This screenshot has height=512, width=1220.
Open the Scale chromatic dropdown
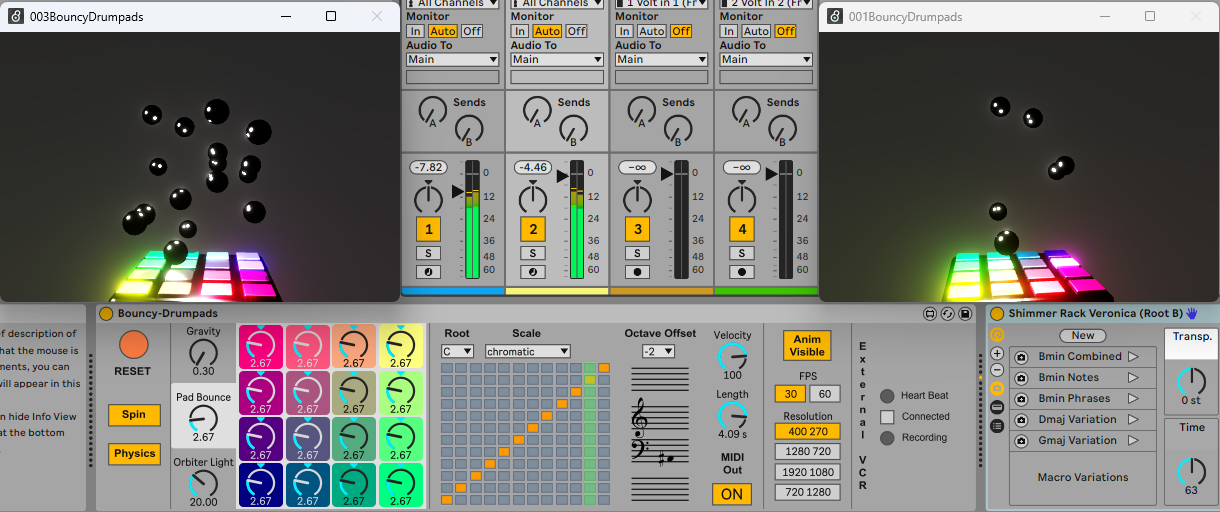coord(527,351)
